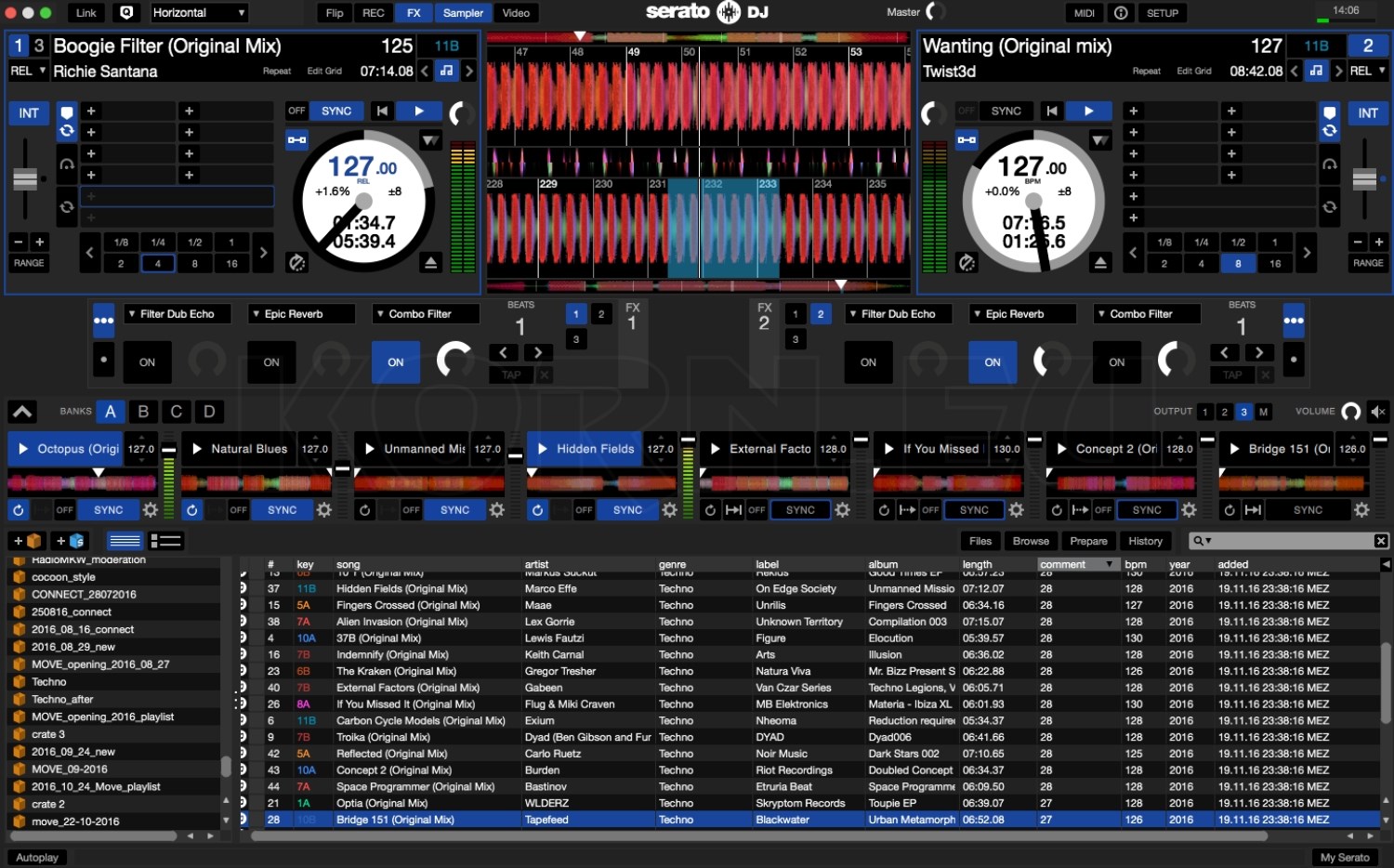Click the Sampler button in the toolbar
This screenshot has height=868, width=1394.
[463, 13]
